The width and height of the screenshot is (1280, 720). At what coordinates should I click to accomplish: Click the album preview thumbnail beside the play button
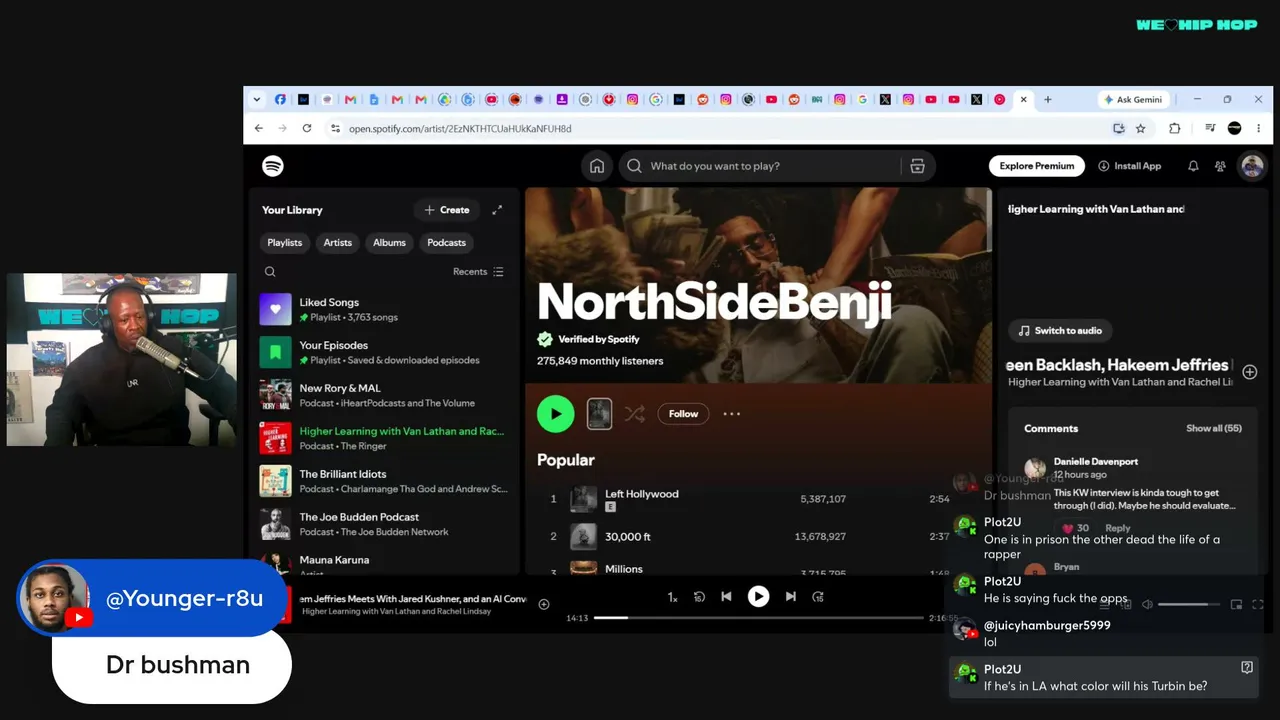599,414
